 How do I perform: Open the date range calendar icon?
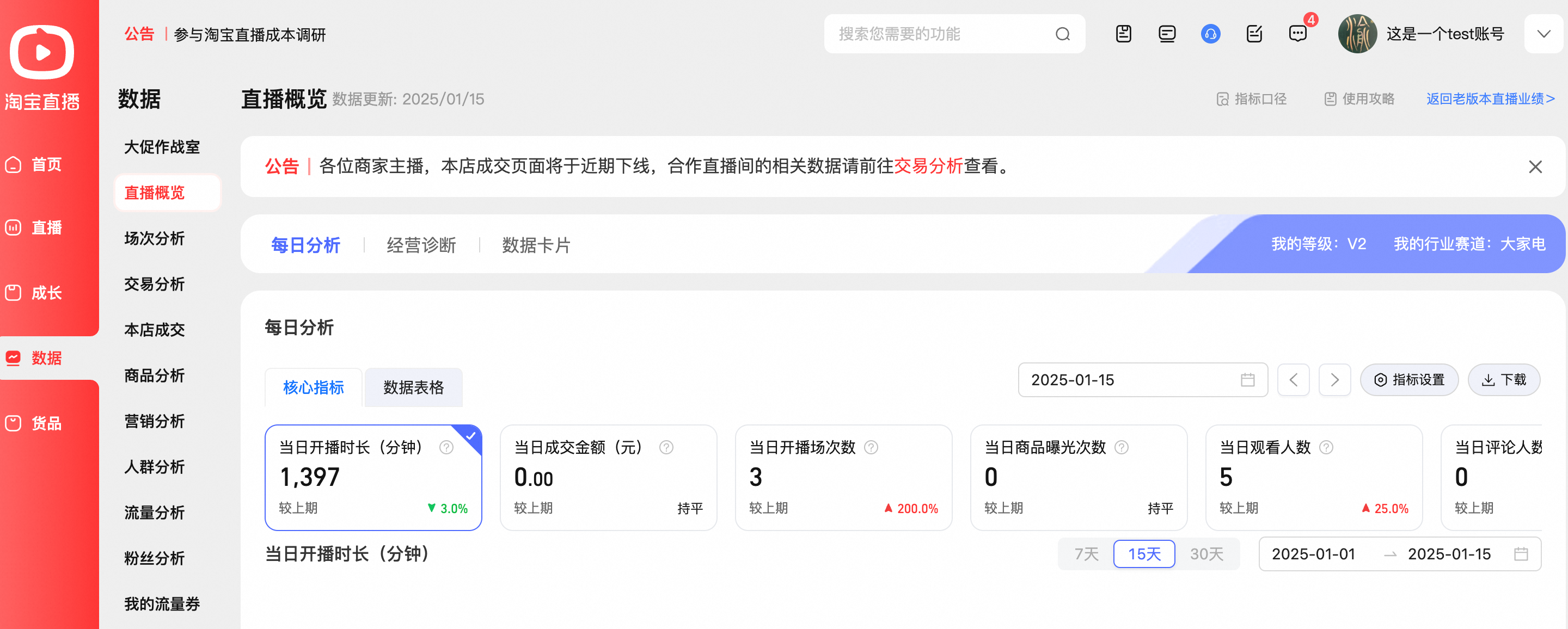tap(1521, 553)
